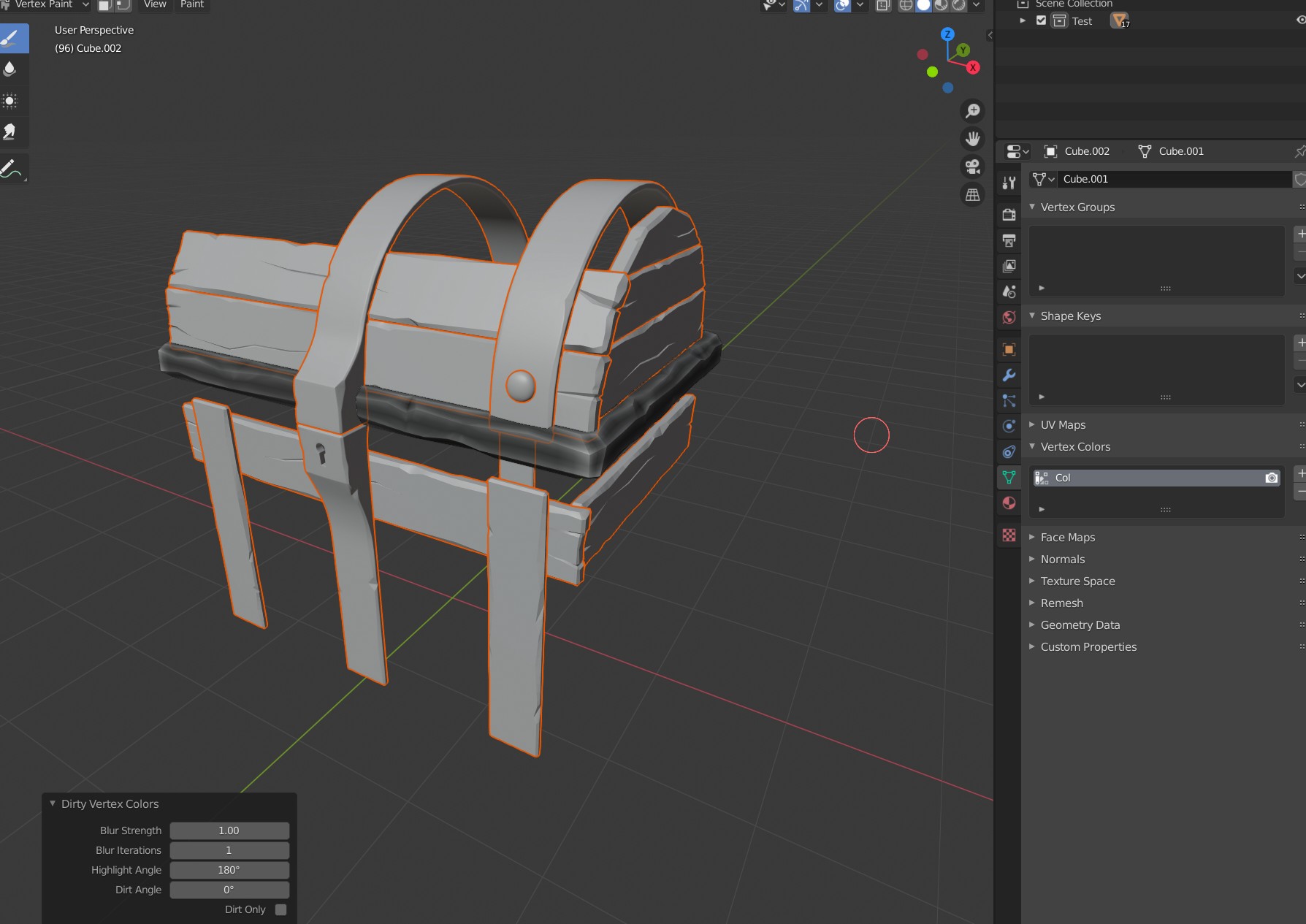Click the zoom viewport magnifier icon
The width and height of the screenshot is (1306, 924).
[973, 111]
